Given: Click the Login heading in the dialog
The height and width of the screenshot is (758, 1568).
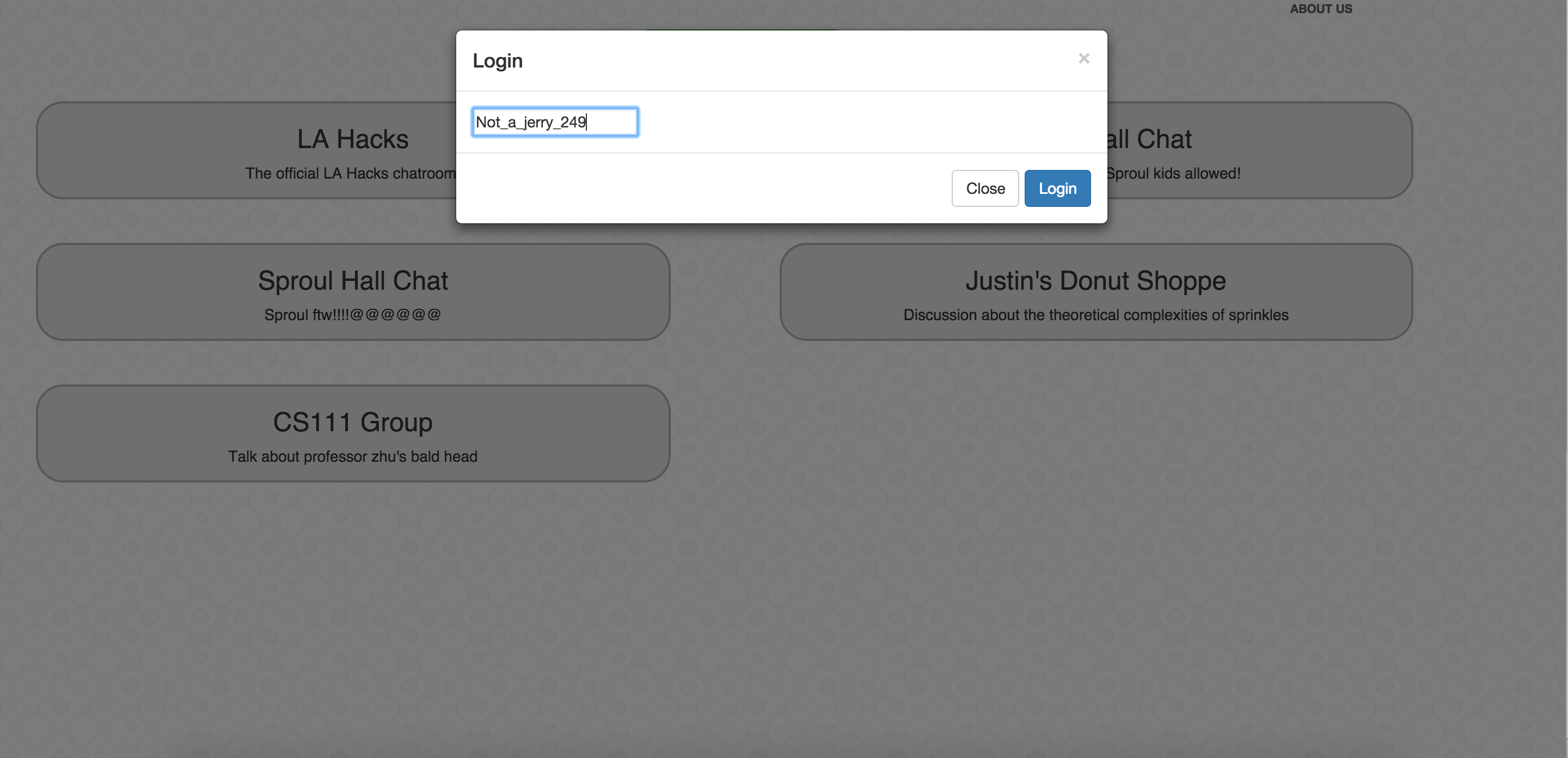Looking at the screenshot, I should (497, 61).
